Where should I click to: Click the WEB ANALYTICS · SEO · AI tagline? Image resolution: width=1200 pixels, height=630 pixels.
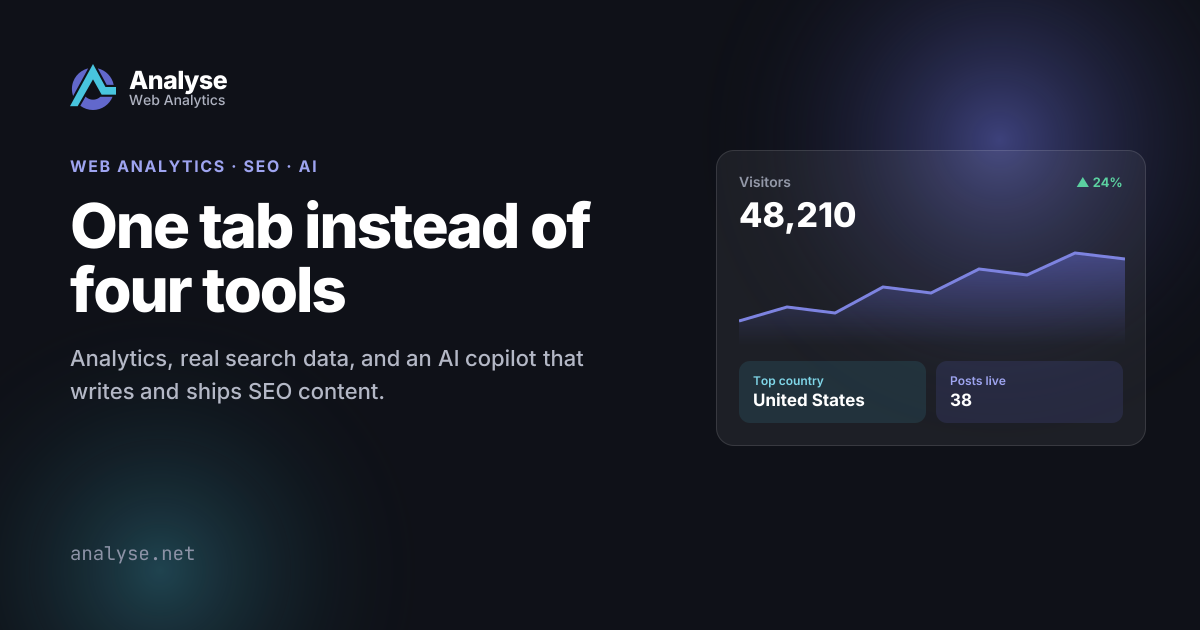click(x=194, y=166)
